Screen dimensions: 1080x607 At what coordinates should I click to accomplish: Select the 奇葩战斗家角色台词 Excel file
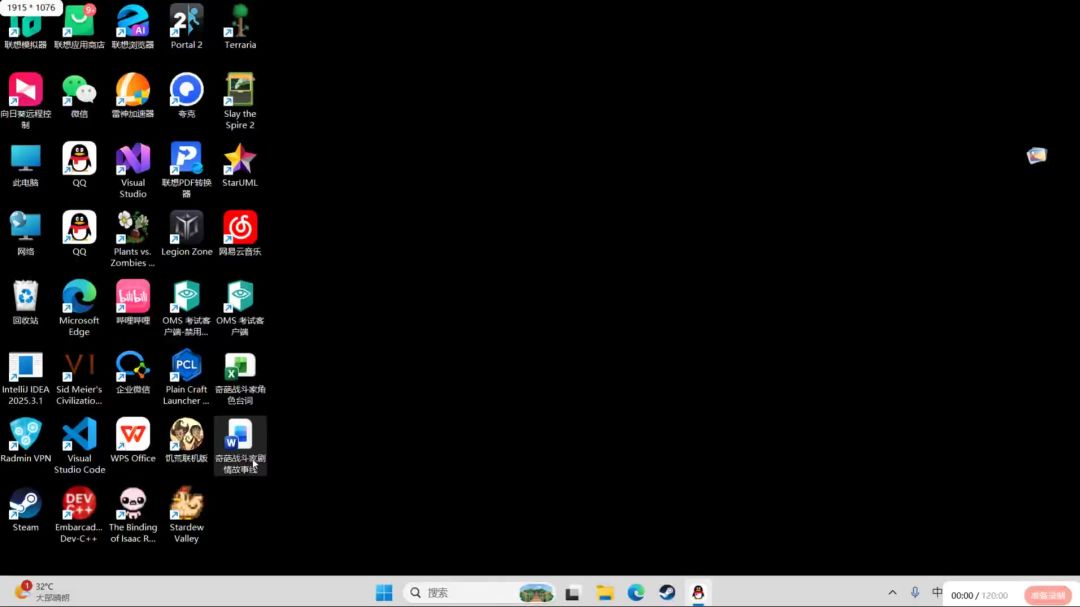point(240,377)
